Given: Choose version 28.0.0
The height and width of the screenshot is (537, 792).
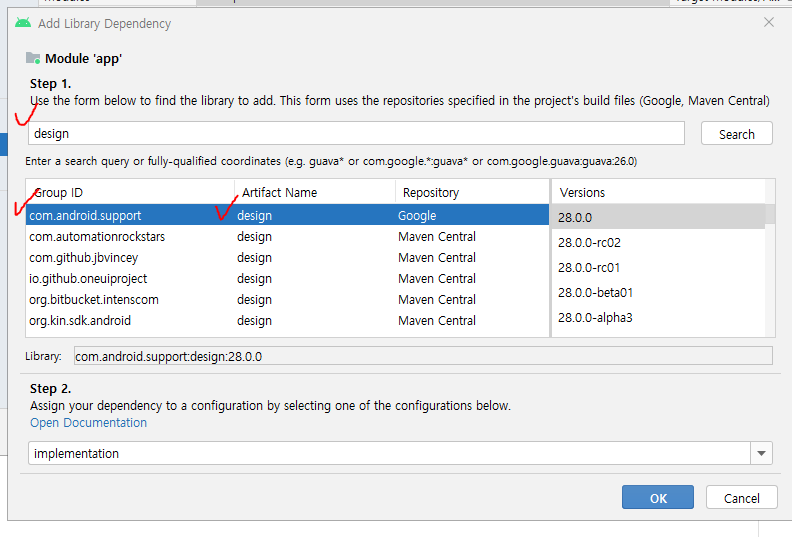Looking at the screenshot, I should pyautogui.click(x=658, y=217).
